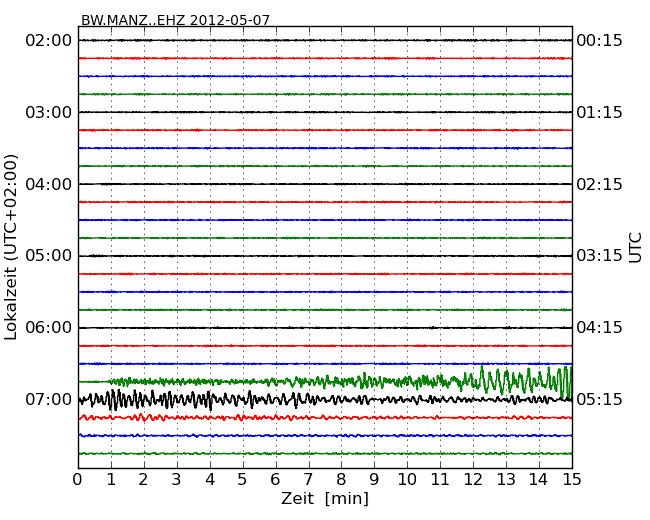Image resolution: width=650 pixels, height=520 pixels.
Task: Click the large green seismic trace above 07:00
Action: [x=325, y=381]
